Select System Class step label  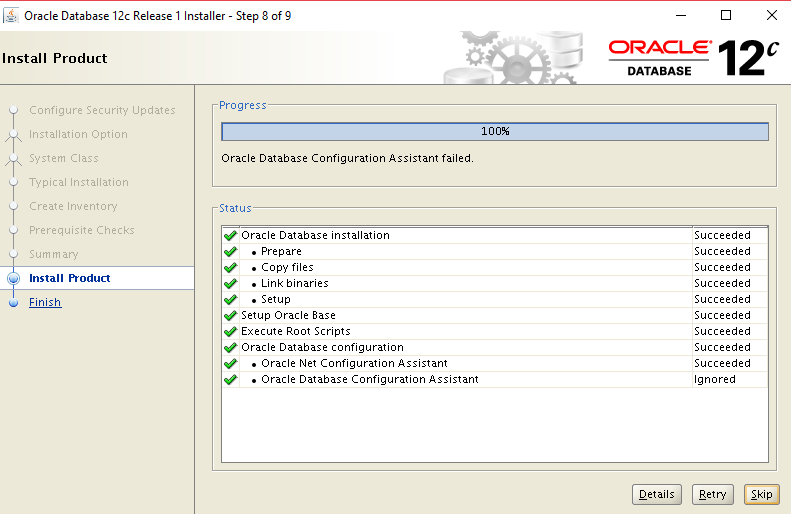[x=64, y=158]
